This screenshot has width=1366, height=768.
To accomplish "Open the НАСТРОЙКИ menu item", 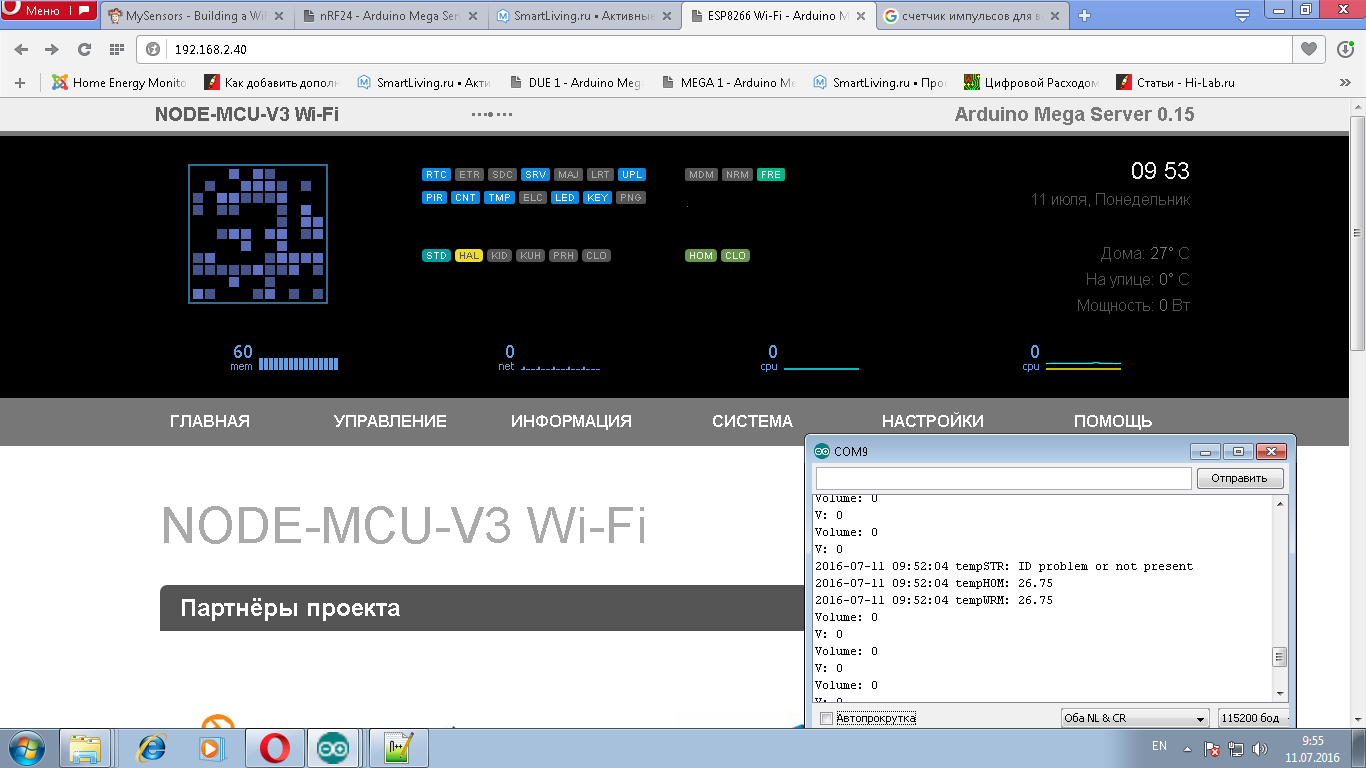I will coord(933,422).
